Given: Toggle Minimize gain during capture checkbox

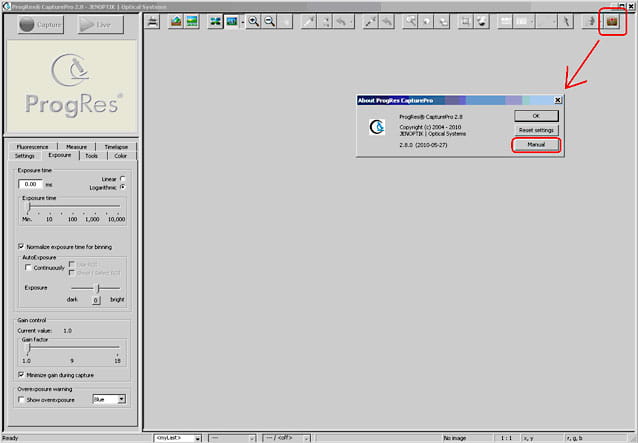Looking at the screenshot, I should coord(22,375).
